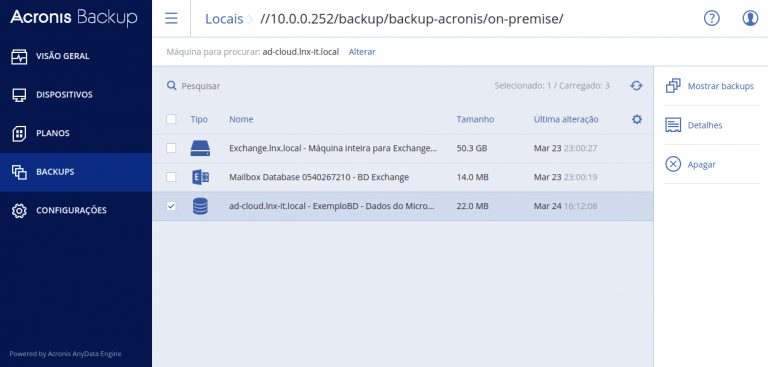Image resolution: width=768 pixels, height=367 pixels.
Task: Sort by the Tamanho column header
Action: pyautogui.click(x=475, y=119)
